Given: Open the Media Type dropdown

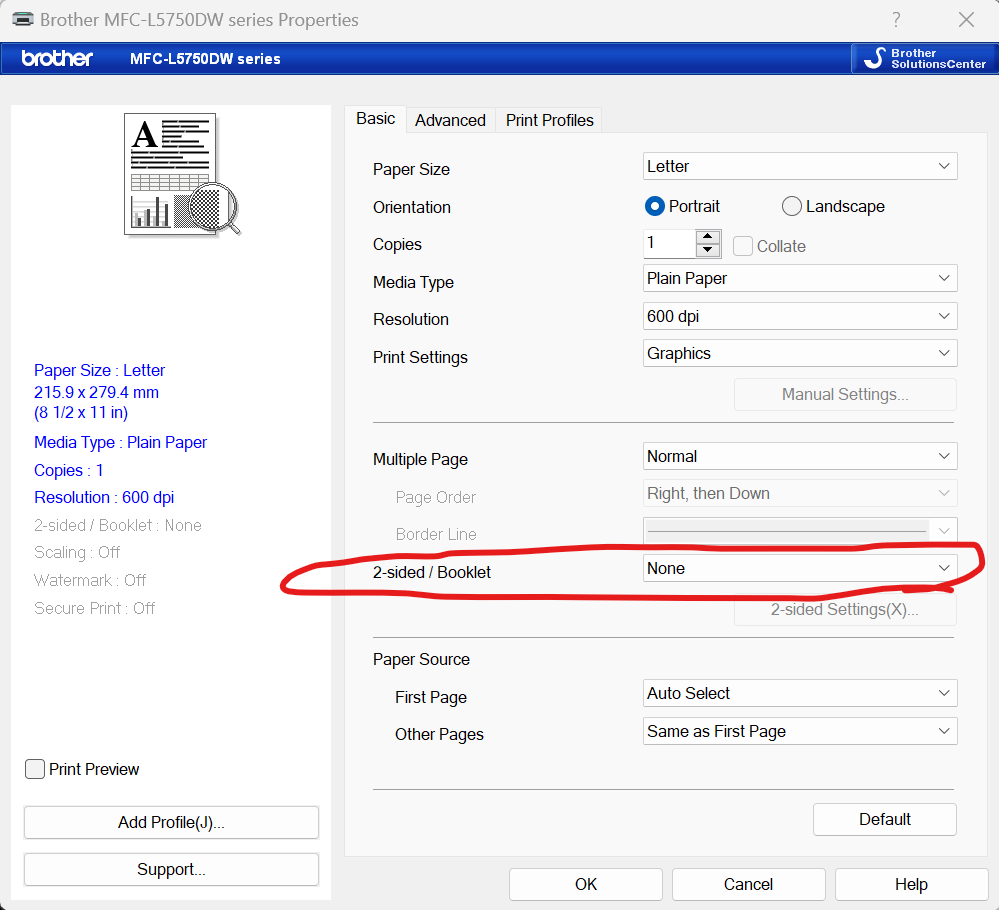Looking at the screenshot, I should (800, 278).
